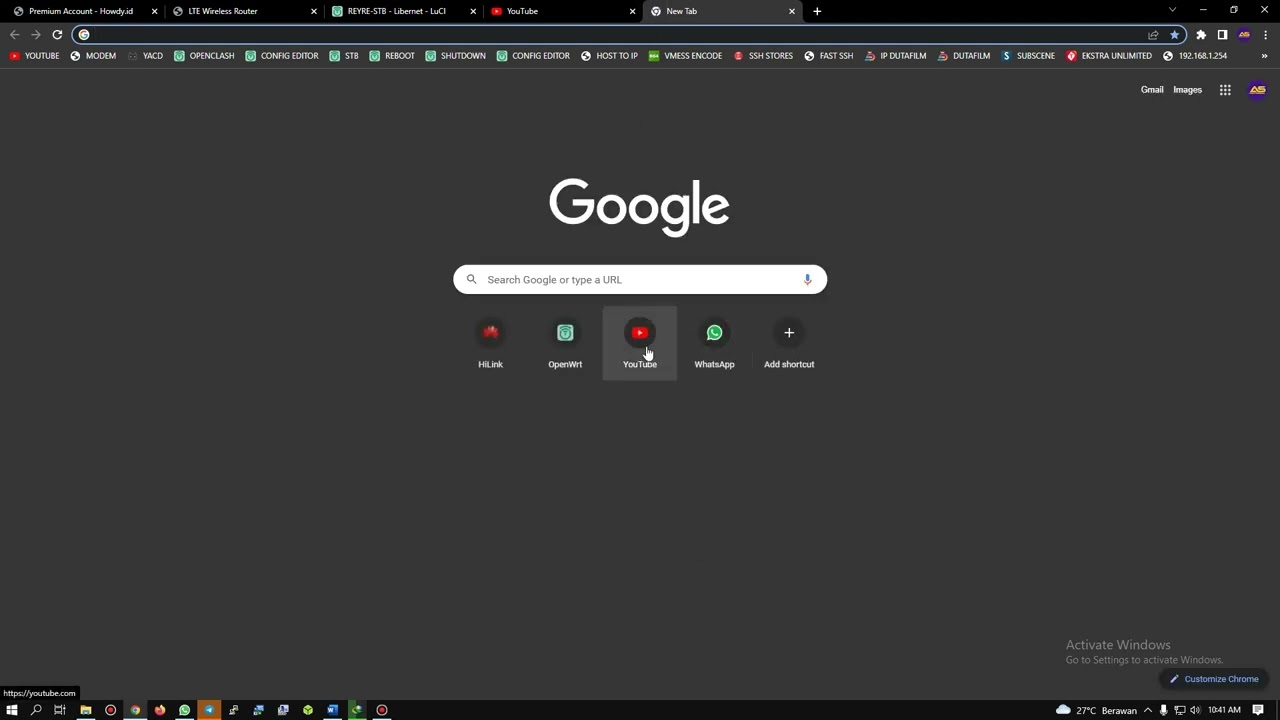Open the OpenWrt shortcut tile

pyautogui.click(x=565, y=343)
